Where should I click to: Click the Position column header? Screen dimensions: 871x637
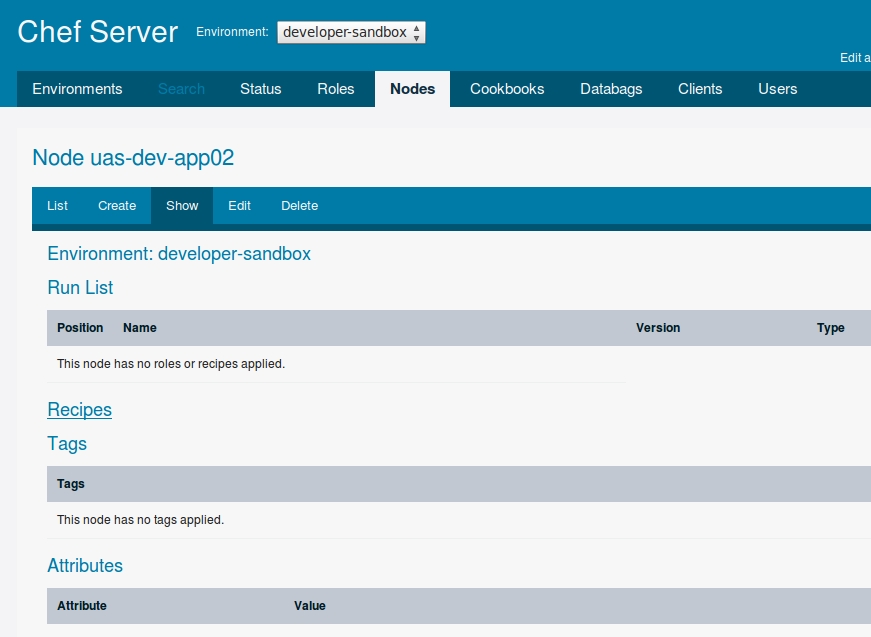80,328
